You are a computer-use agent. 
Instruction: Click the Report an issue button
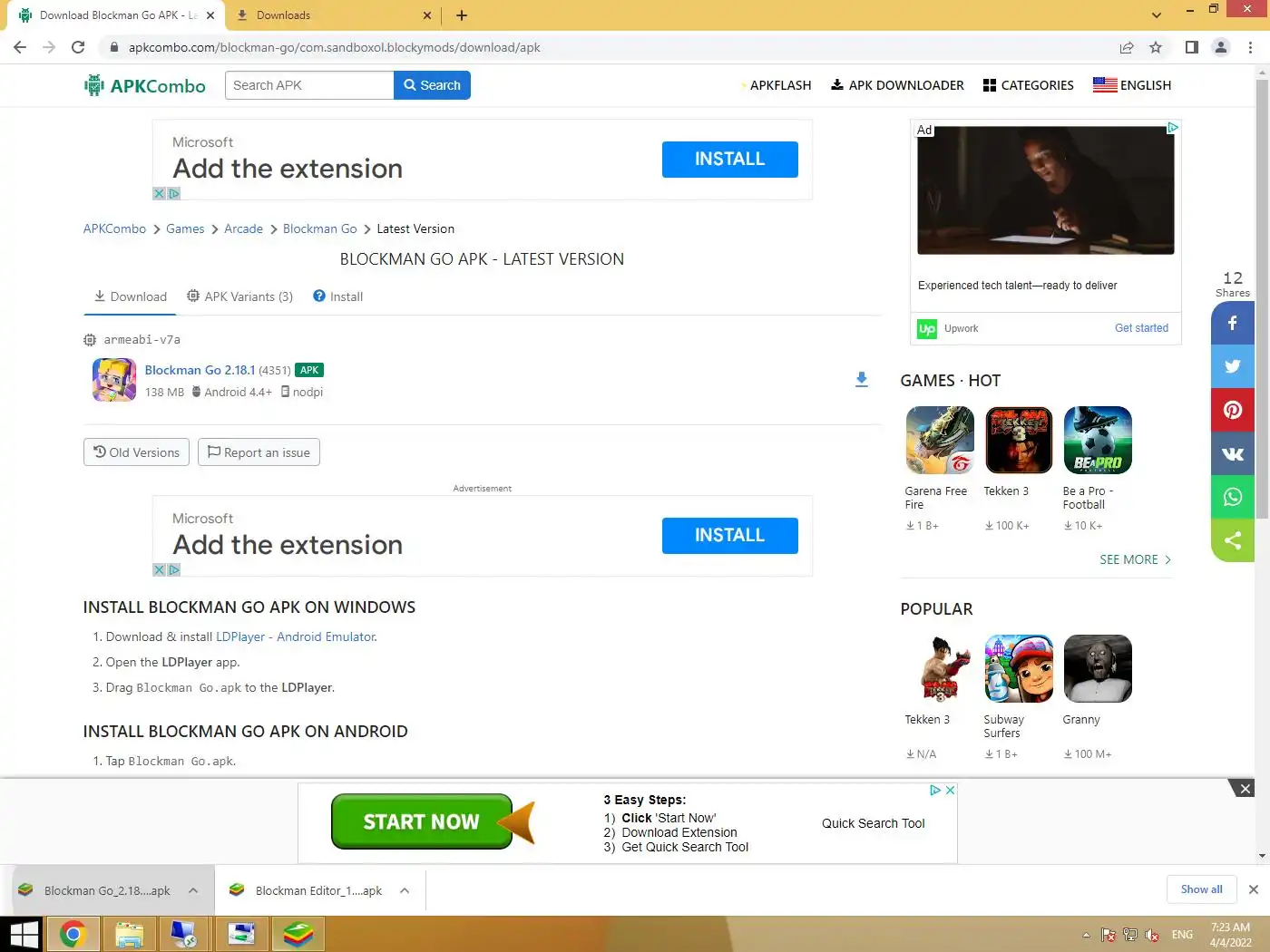(x=259, y=452)
